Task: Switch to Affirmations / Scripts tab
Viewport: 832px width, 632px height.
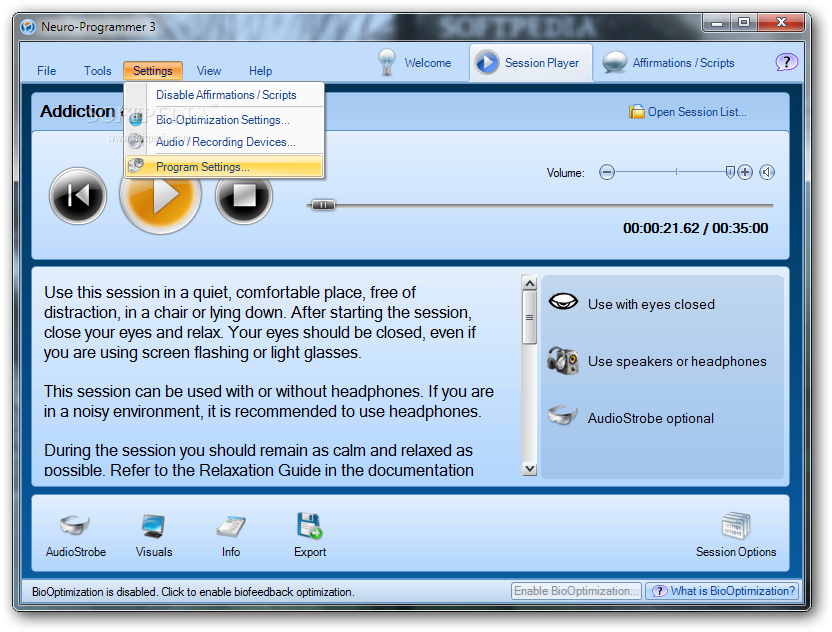Action: pos(669,63)
